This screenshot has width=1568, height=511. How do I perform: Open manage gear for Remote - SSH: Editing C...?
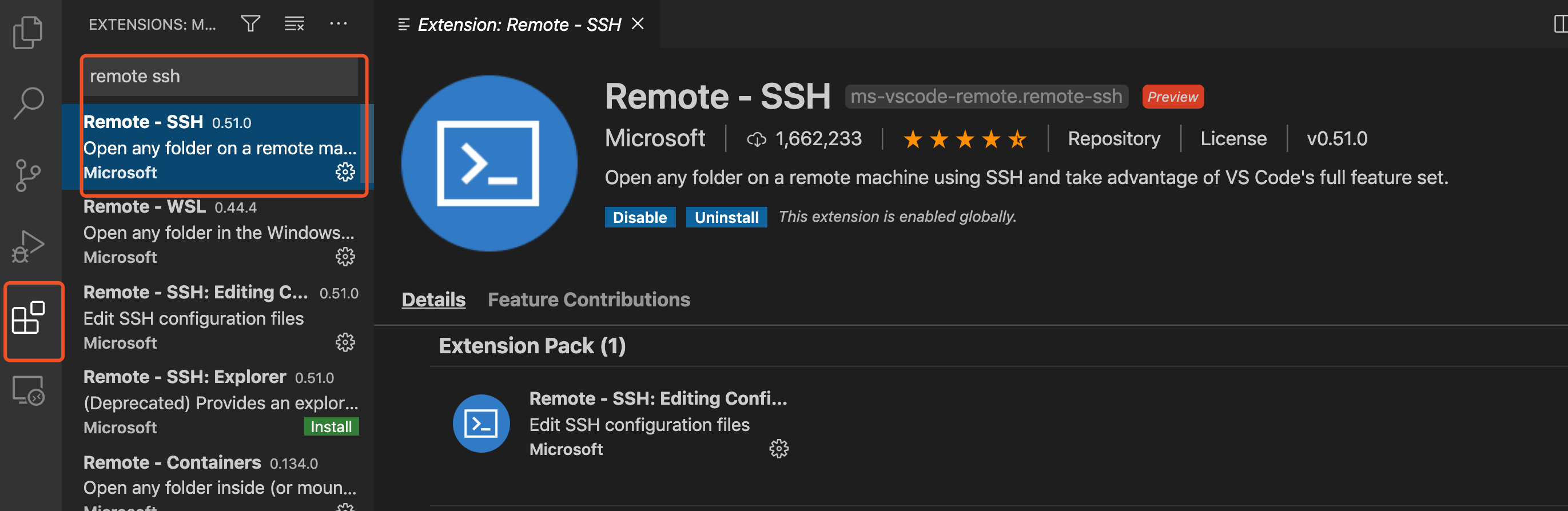coord(345,342)
